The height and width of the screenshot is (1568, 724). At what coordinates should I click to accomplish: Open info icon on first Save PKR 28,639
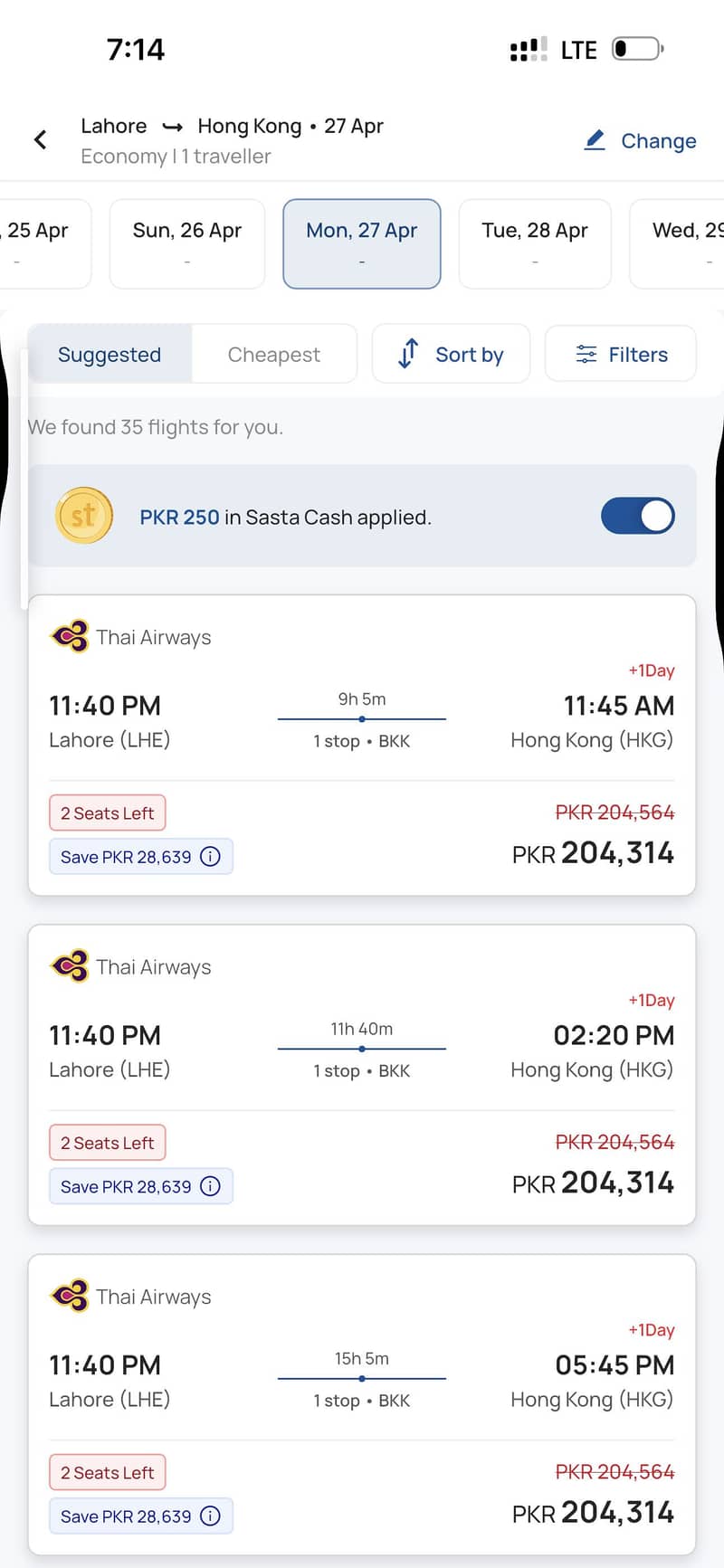210,856
